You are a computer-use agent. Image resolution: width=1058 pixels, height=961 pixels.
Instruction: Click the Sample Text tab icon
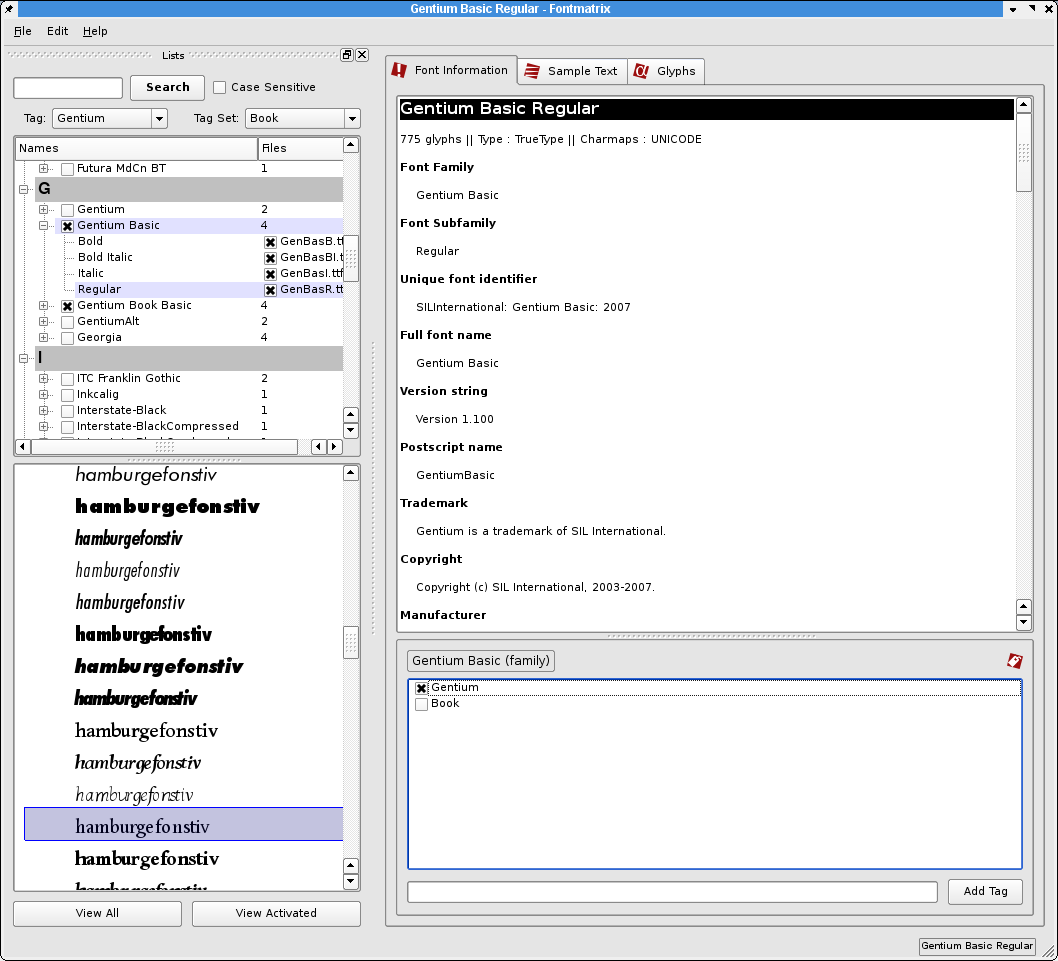(x=532, y=71)
